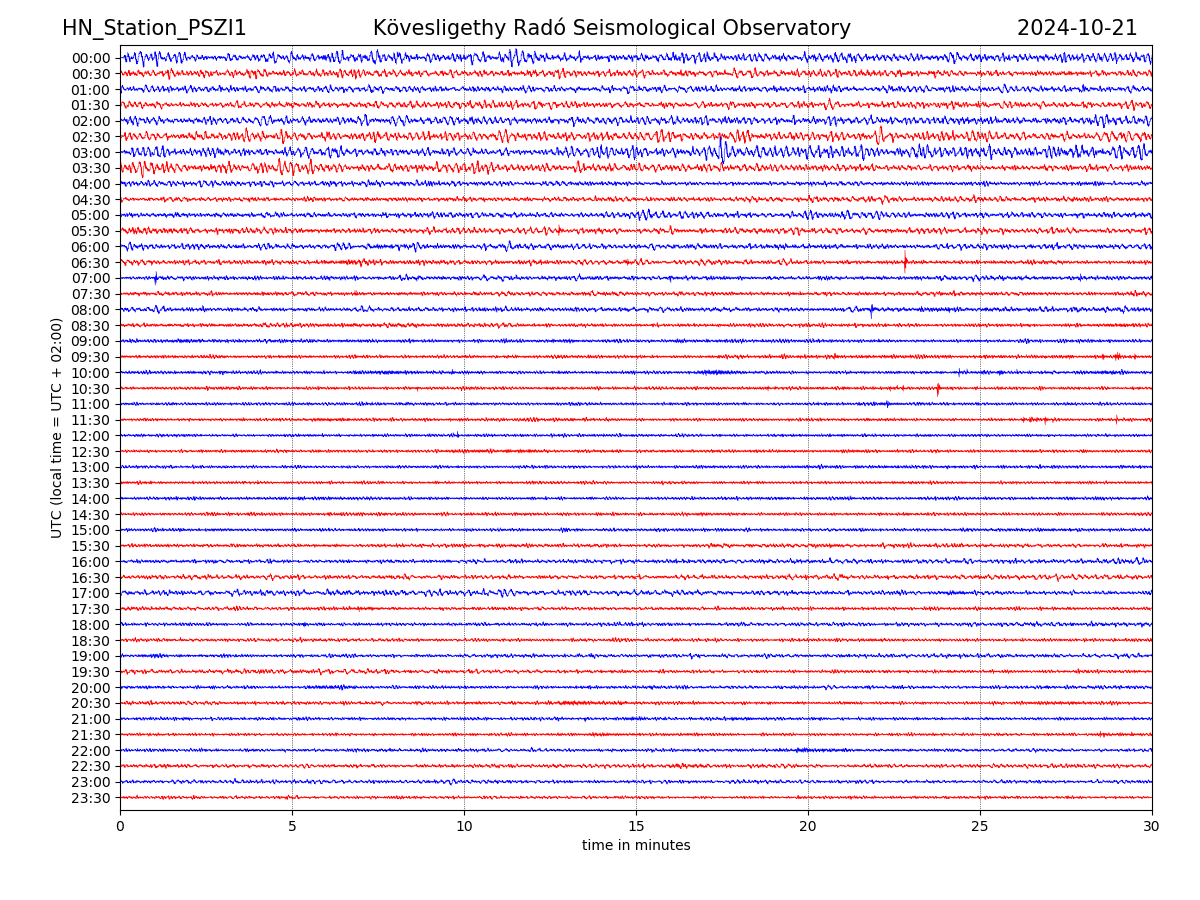Click the 0 tick on the minutes axis

point(120,827)
